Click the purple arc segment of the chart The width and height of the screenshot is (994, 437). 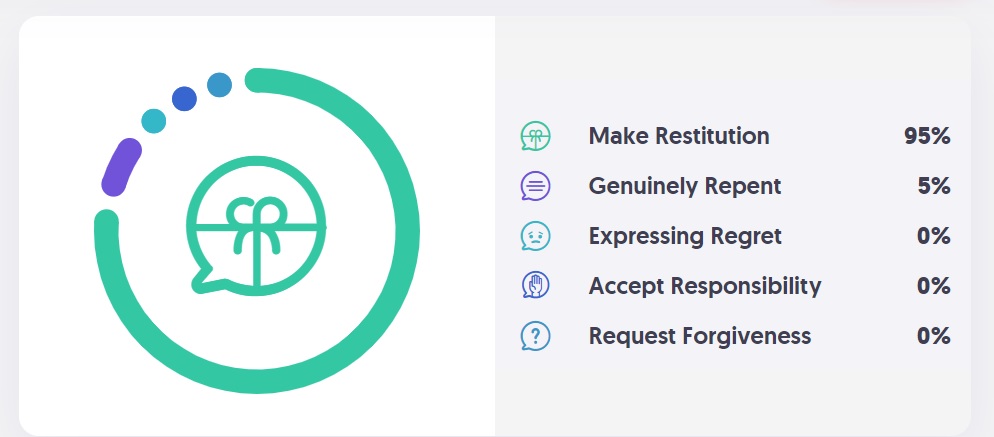(121, 167)
